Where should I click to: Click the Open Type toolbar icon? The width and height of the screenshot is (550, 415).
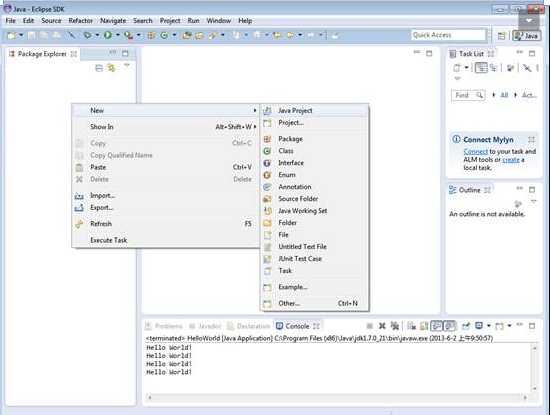187,35
